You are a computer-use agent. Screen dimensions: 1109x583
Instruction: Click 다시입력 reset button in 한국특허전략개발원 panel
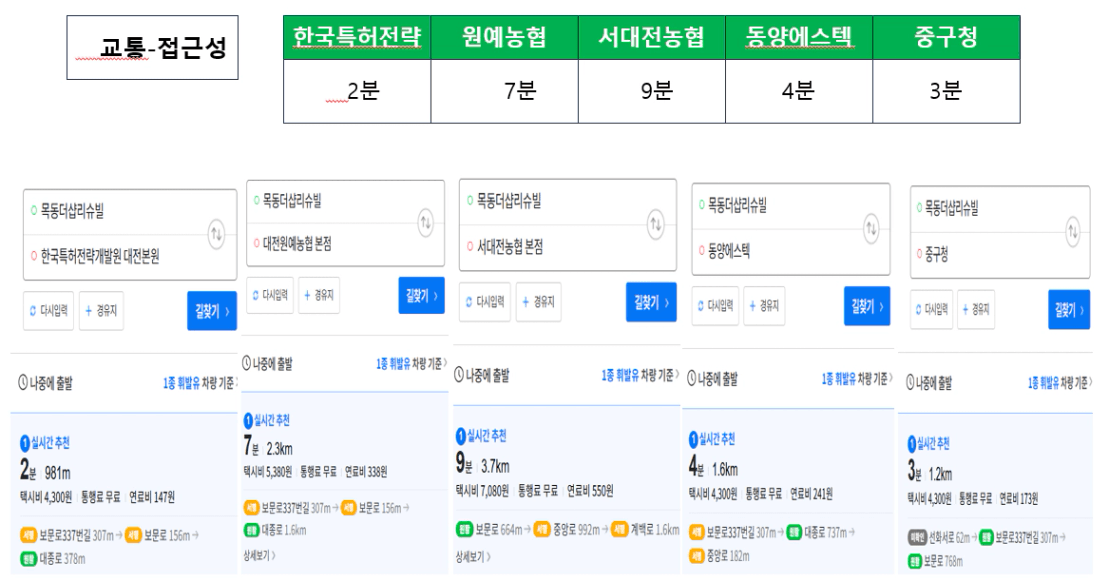tap(47, 310)
